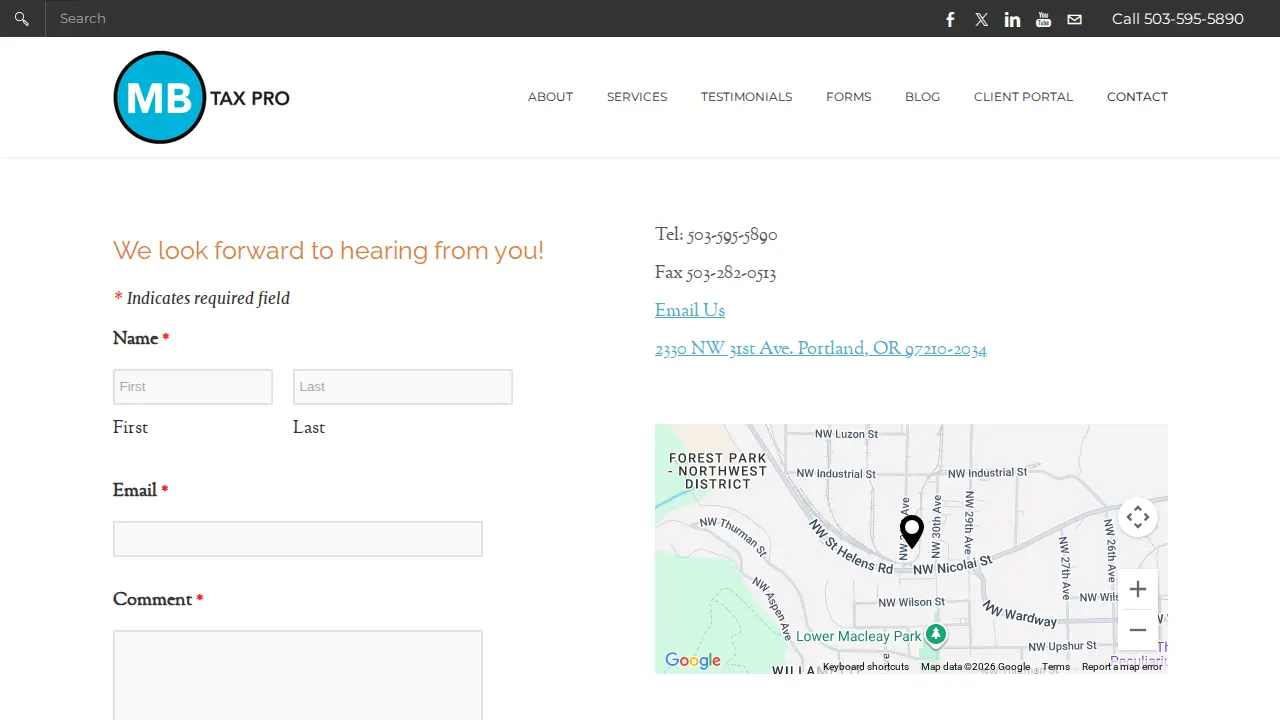Zoom out on the map
The width and height of the screenshot is (1280, 720).
(x=1137, y=630)
